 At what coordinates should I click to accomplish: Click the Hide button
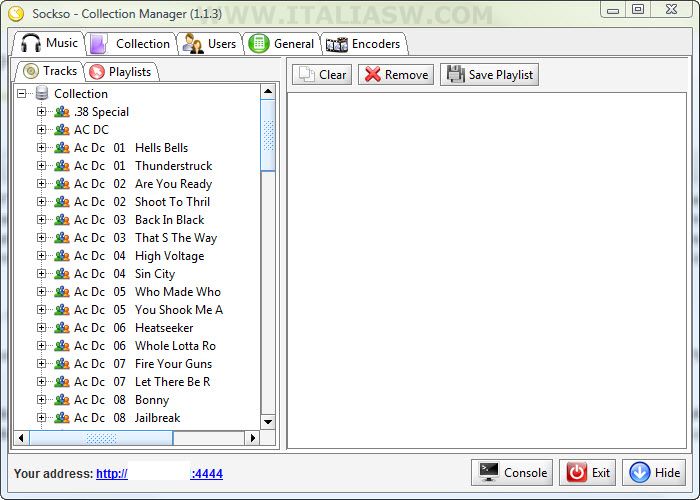click(654, 472)
